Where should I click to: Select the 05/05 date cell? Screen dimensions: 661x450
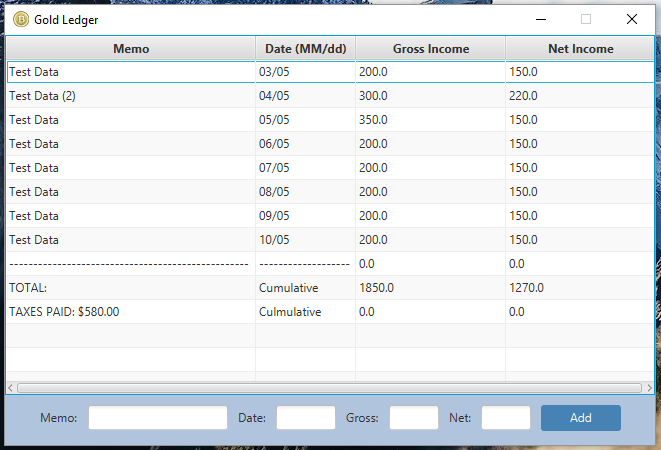click(305, 120)
